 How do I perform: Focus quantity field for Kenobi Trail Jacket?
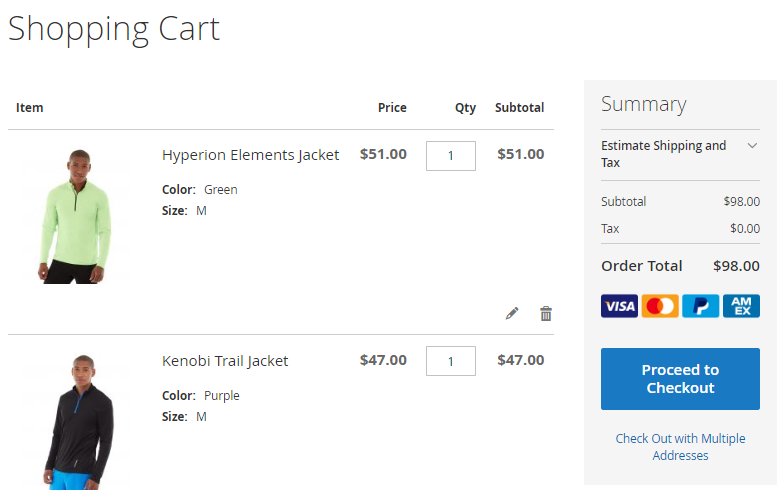click(451, 361)
